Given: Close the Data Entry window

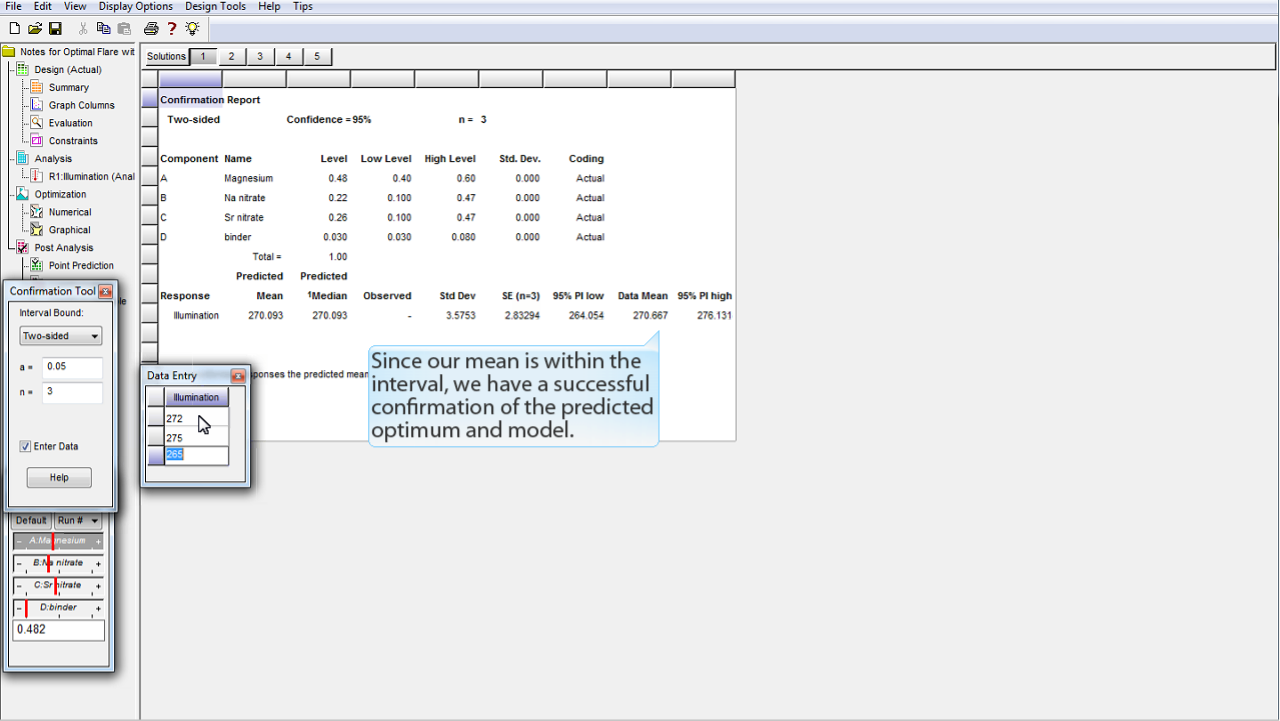Looking at the screenshot, I should [238, 376].
